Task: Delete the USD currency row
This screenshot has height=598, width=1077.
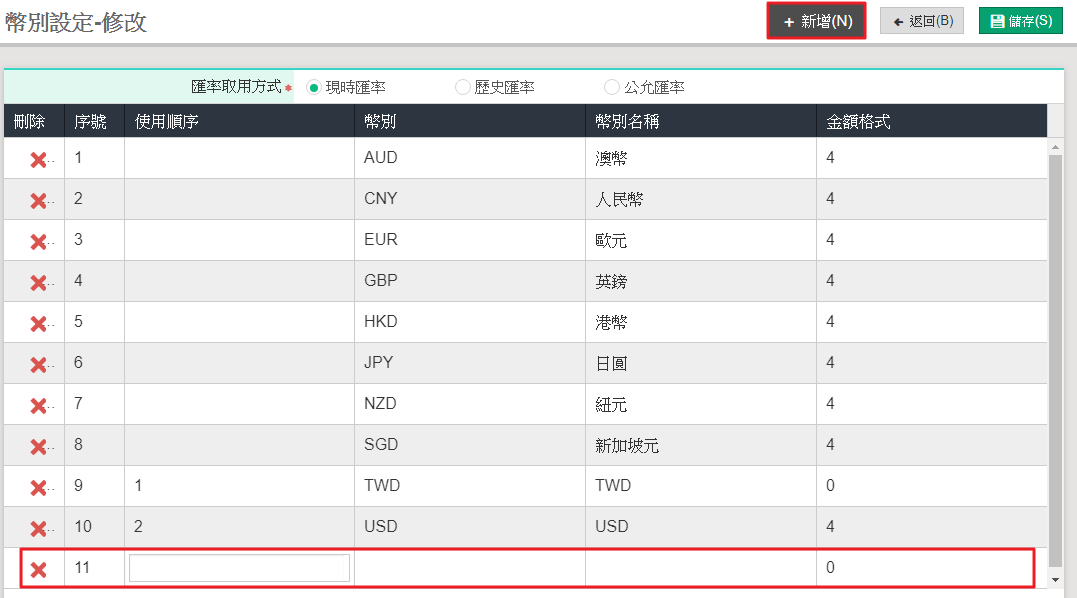Action: (38, 529)
